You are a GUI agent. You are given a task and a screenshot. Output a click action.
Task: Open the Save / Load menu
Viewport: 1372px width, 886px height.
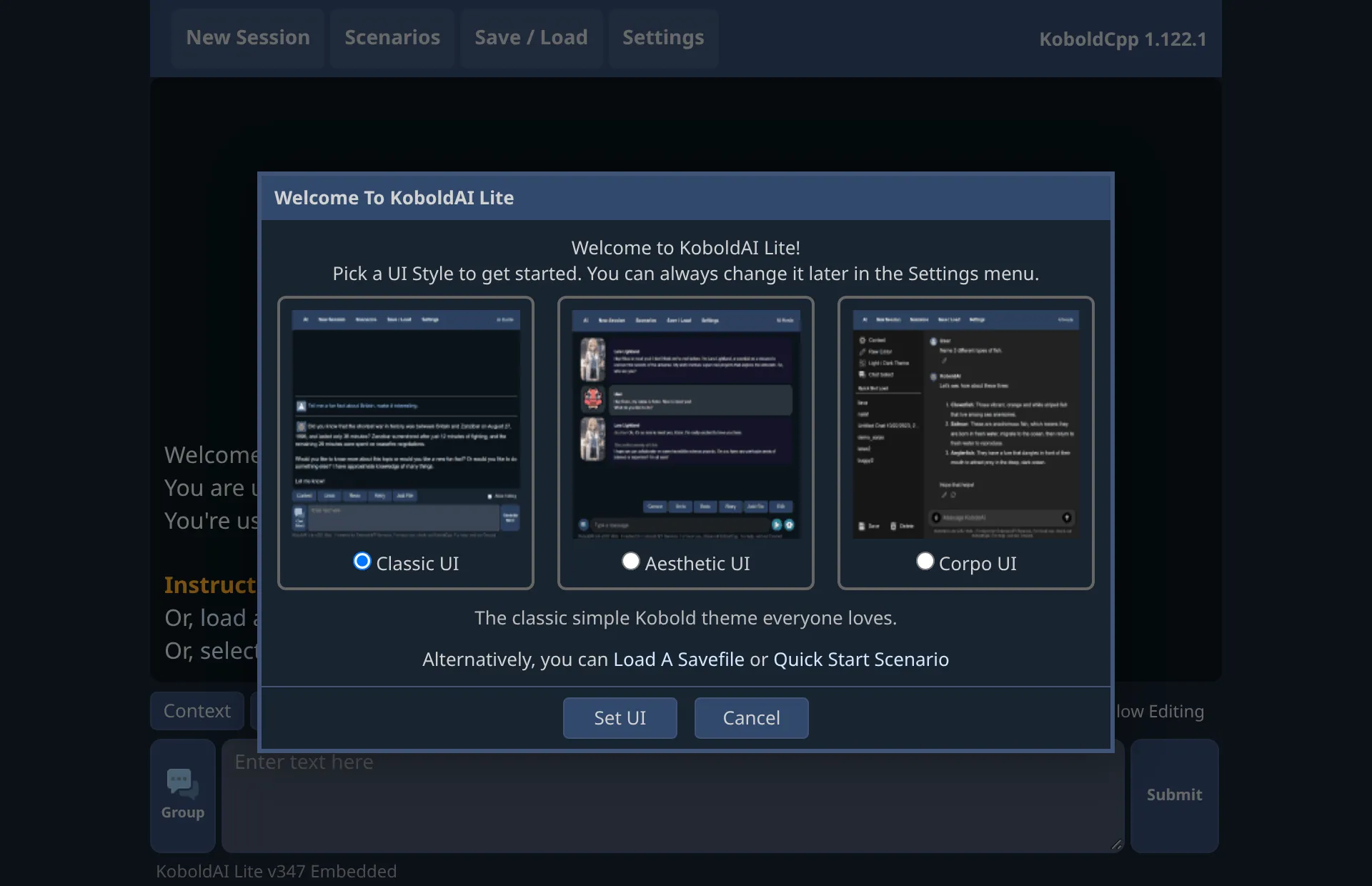[531, 38]
